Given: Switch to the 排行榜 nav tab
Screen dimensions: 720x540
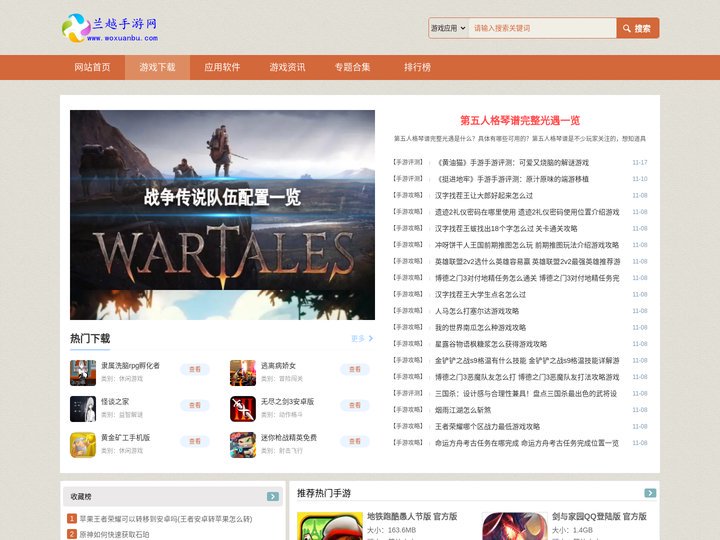Looking at the screenshot, I should click(x=417, y=68).
